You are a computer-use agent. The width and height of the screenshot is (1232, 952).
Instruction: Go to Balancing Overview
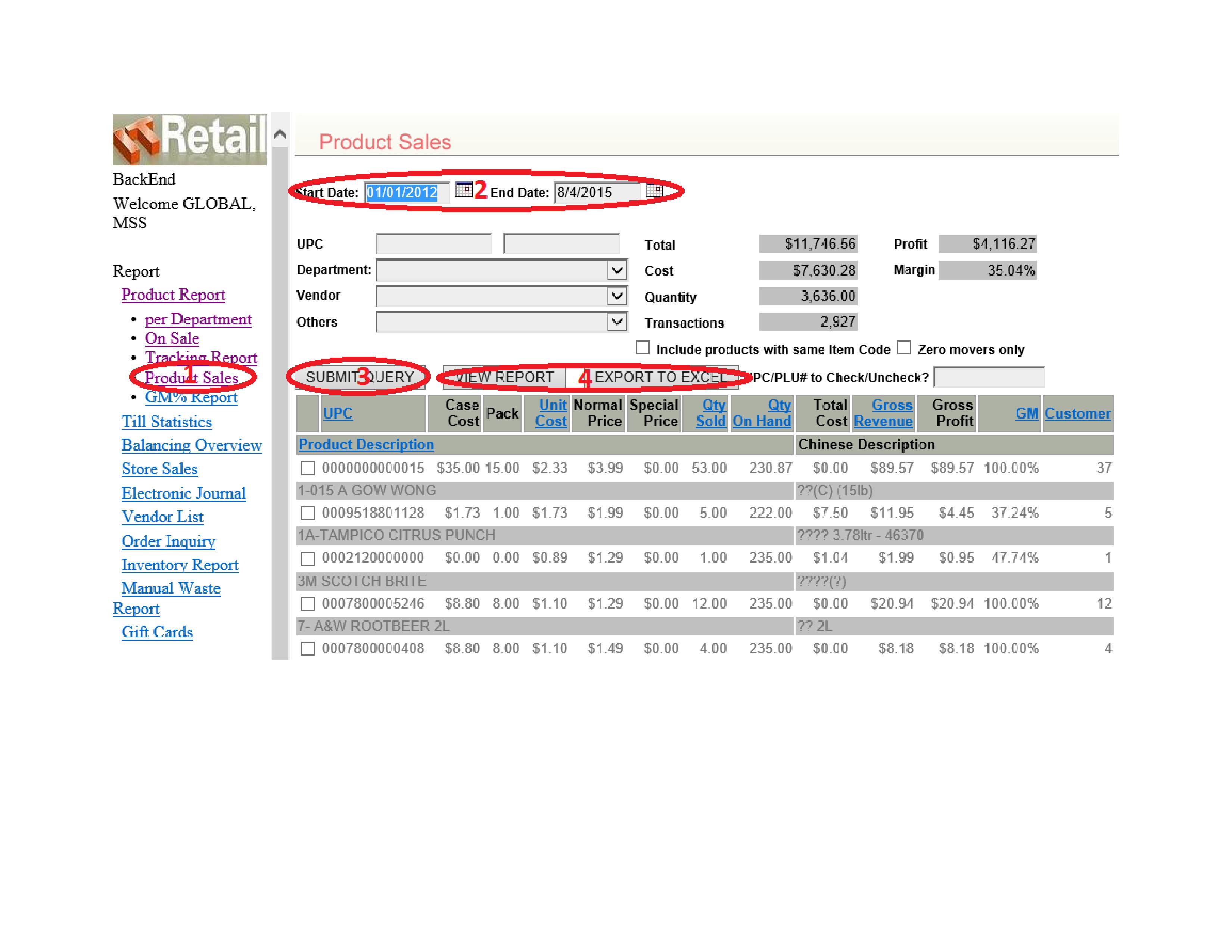coord(192,445)
